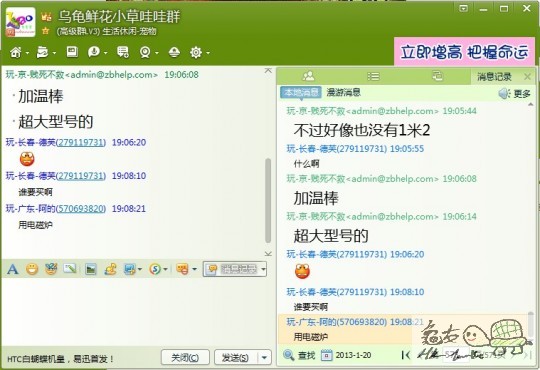Click the 查找 search magnifier icon

click(289, 355)
